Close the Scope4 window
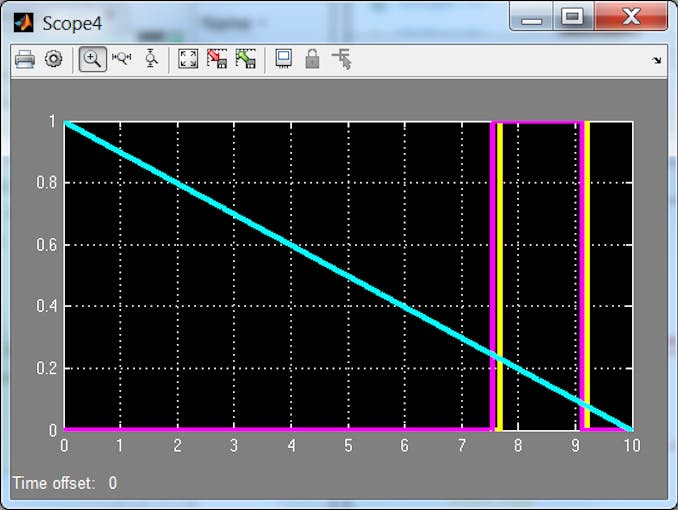The width and height of the screenshot is (678, 510). coord(631,17)
